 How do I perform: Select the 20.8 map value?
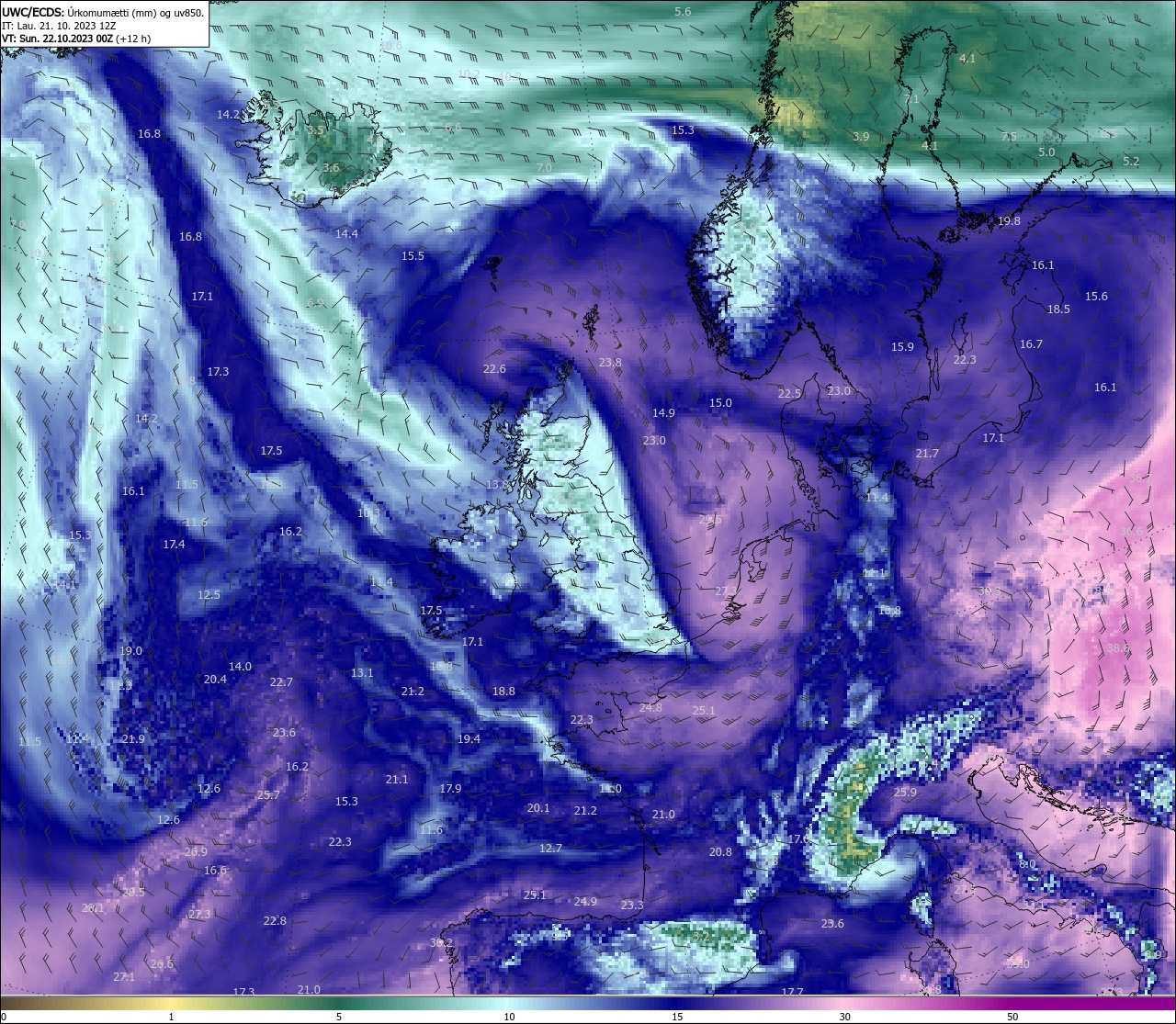[x=720, y=852]
